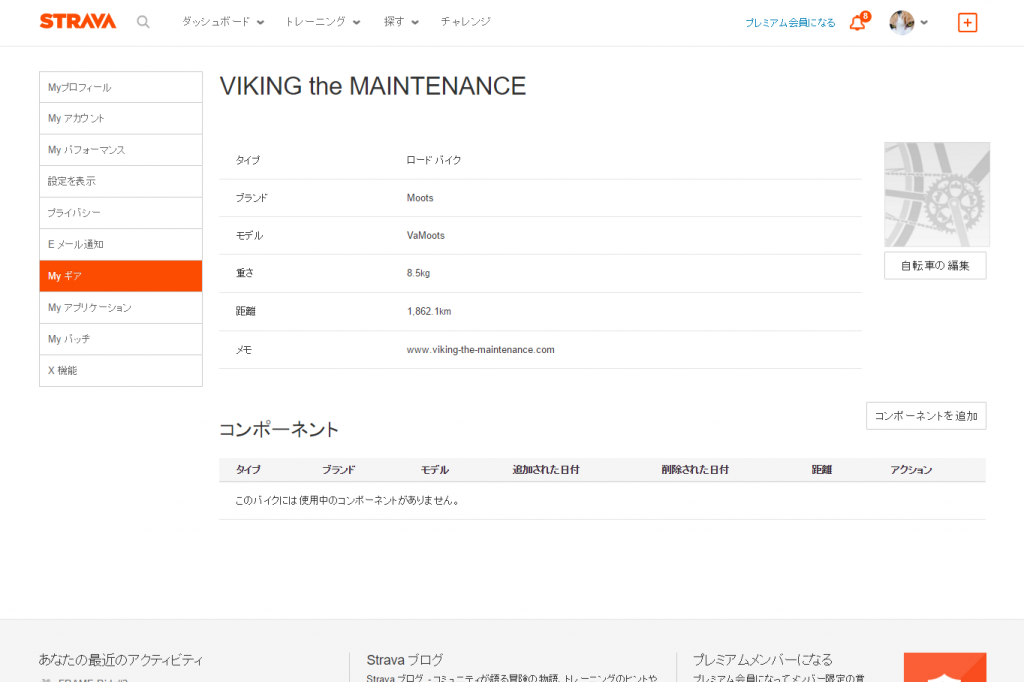Viewport: 1024px width, 682px height.
Task: Click the プレミアム会員になる link
Action: (x=789, y=23)
